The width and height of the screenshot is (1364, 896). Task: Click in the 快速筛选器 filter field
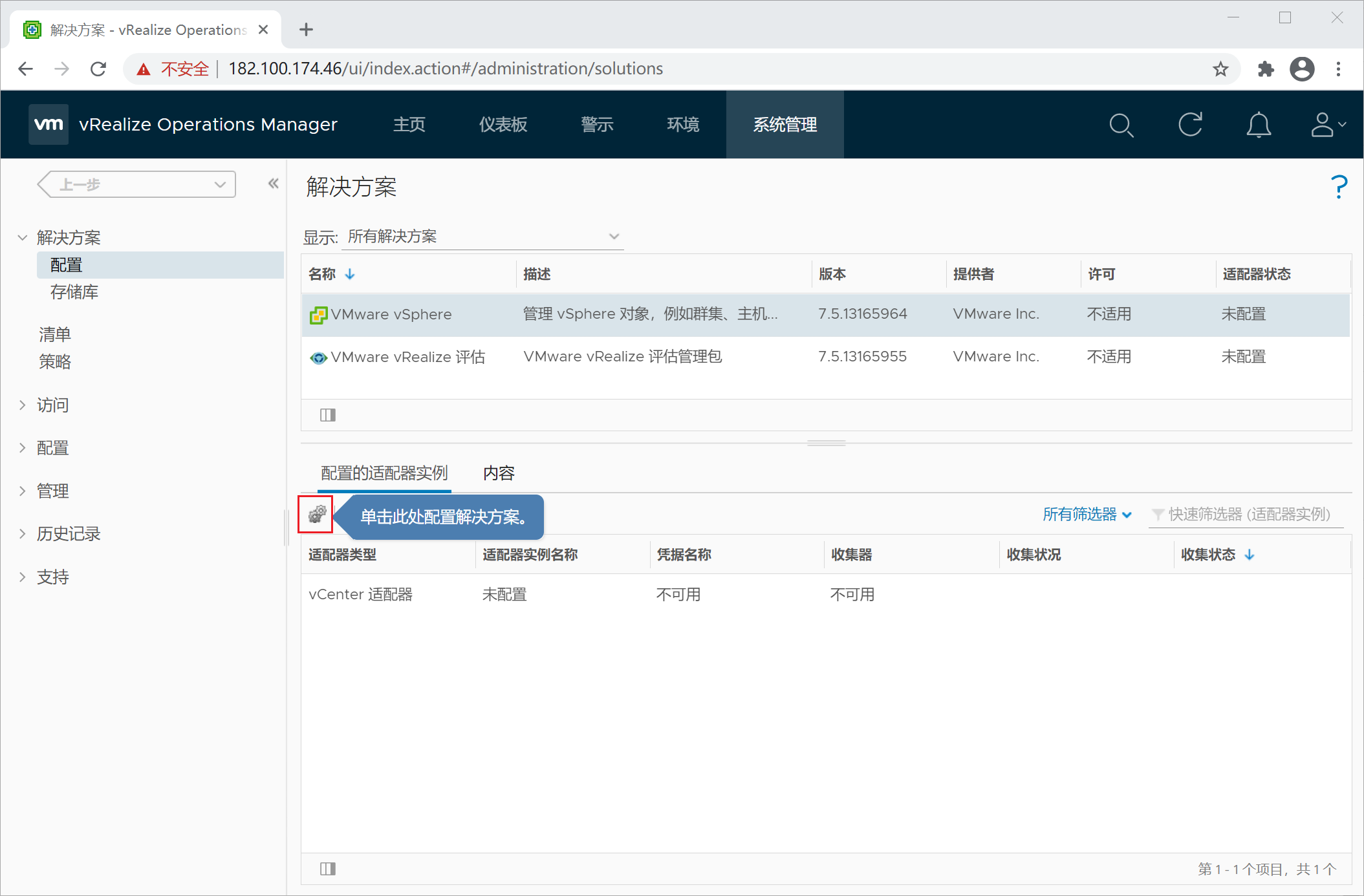pos(1246,515)
